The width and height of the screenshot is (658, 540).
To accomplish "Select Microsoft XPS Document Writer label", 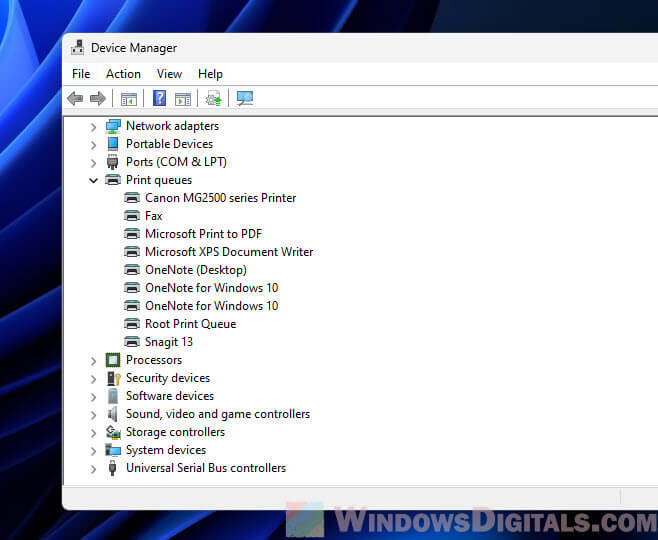I will [x=229, y=252].
